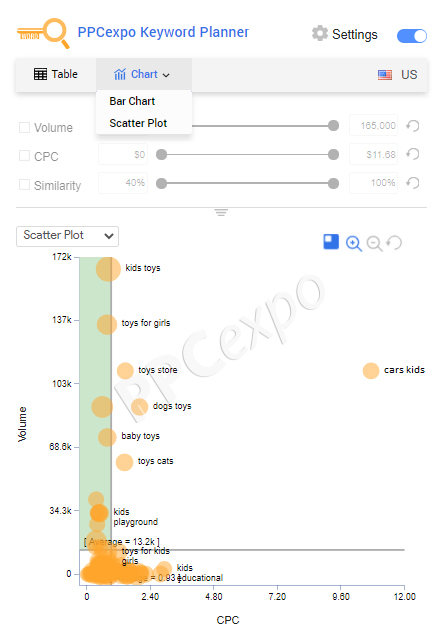This screenshot has height=642, width=439.
Task: Enable the Volume checkbox
Action: (24, 127)
